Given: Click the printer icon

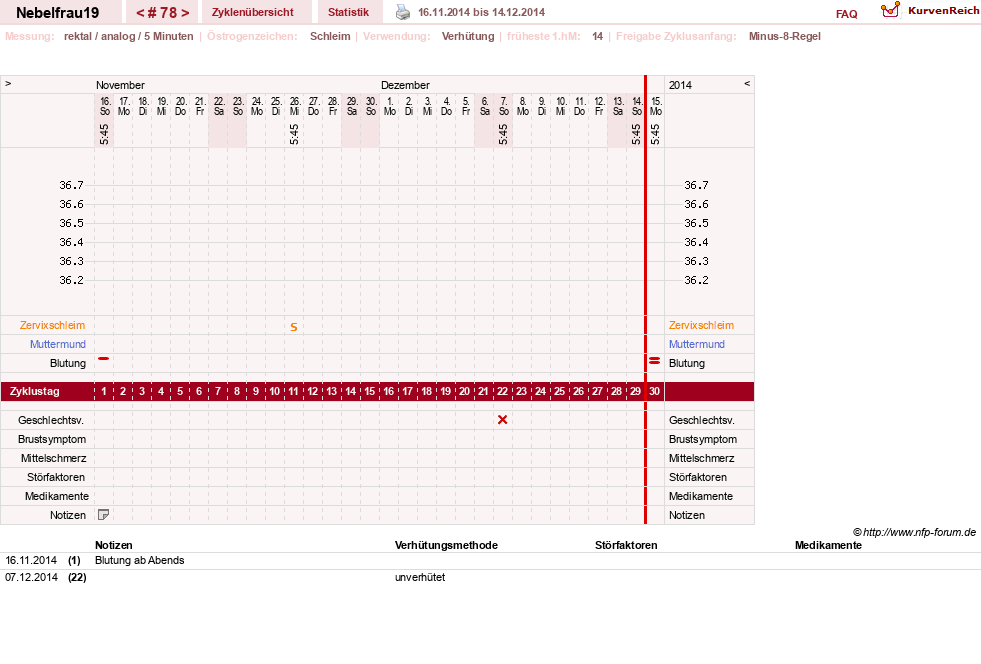Looking at the screenshot, I should click(x=403, y=12).
